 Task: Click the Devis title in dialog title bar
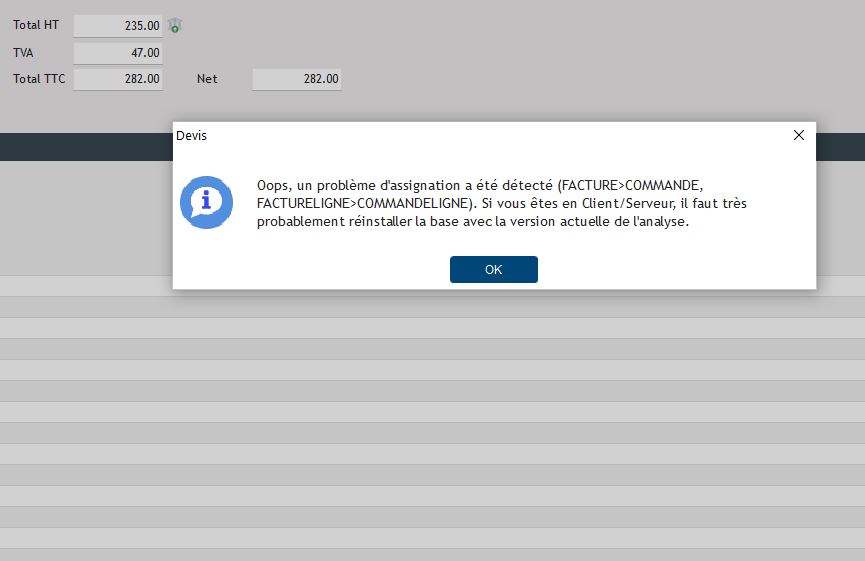[191, 135]
